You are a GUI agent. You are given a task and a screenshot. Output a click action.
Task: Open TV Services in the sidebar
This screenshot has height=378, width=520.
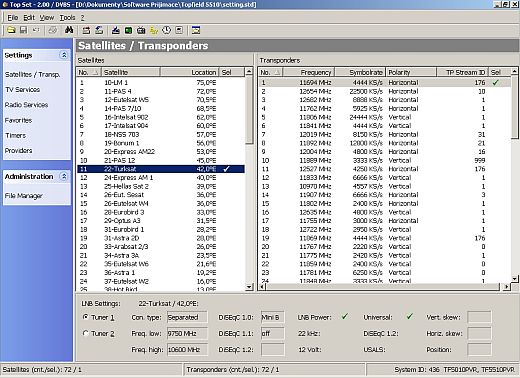pos(22,90)
